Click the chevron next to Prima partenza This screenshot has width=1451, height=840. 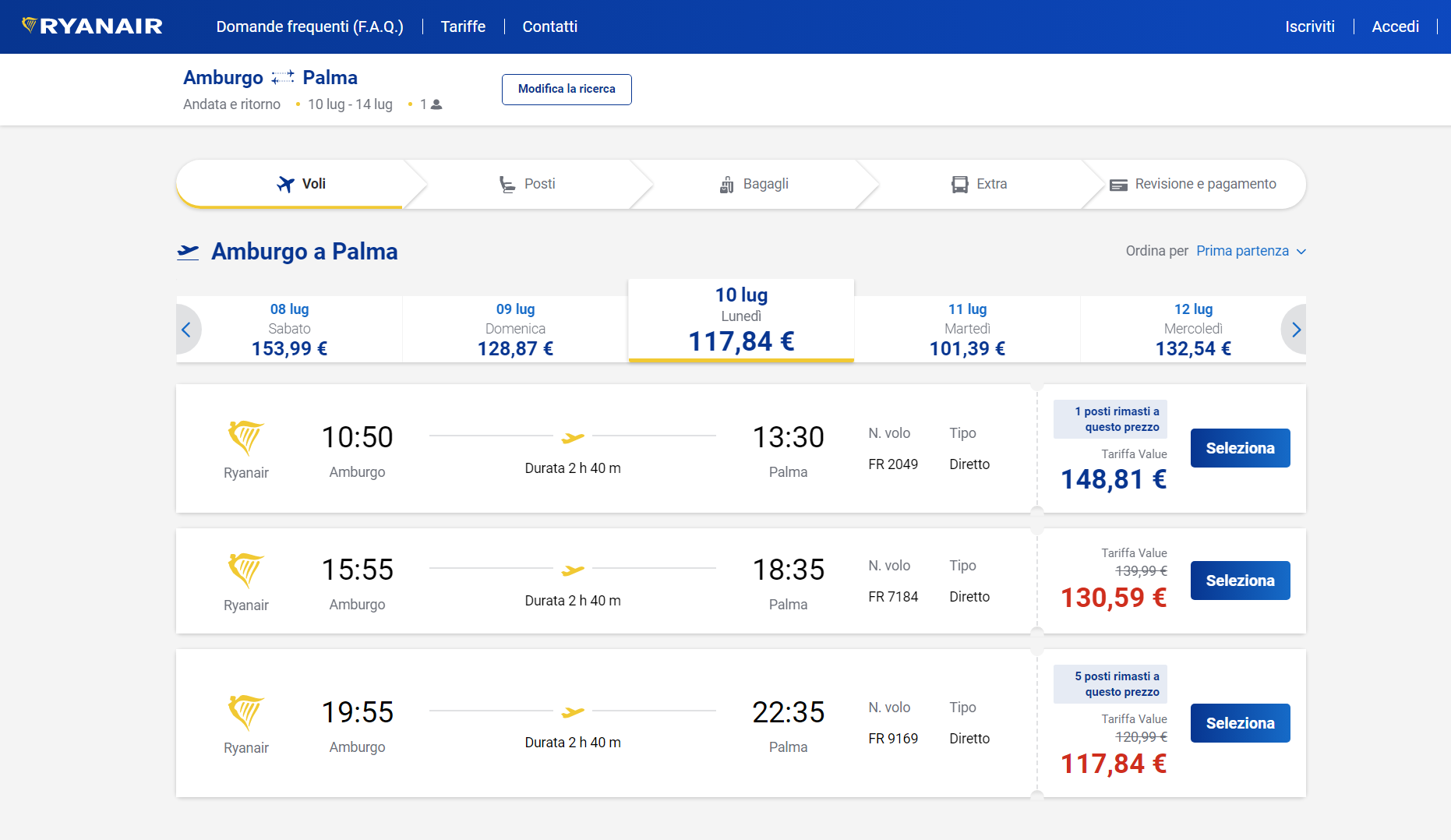1301,252
